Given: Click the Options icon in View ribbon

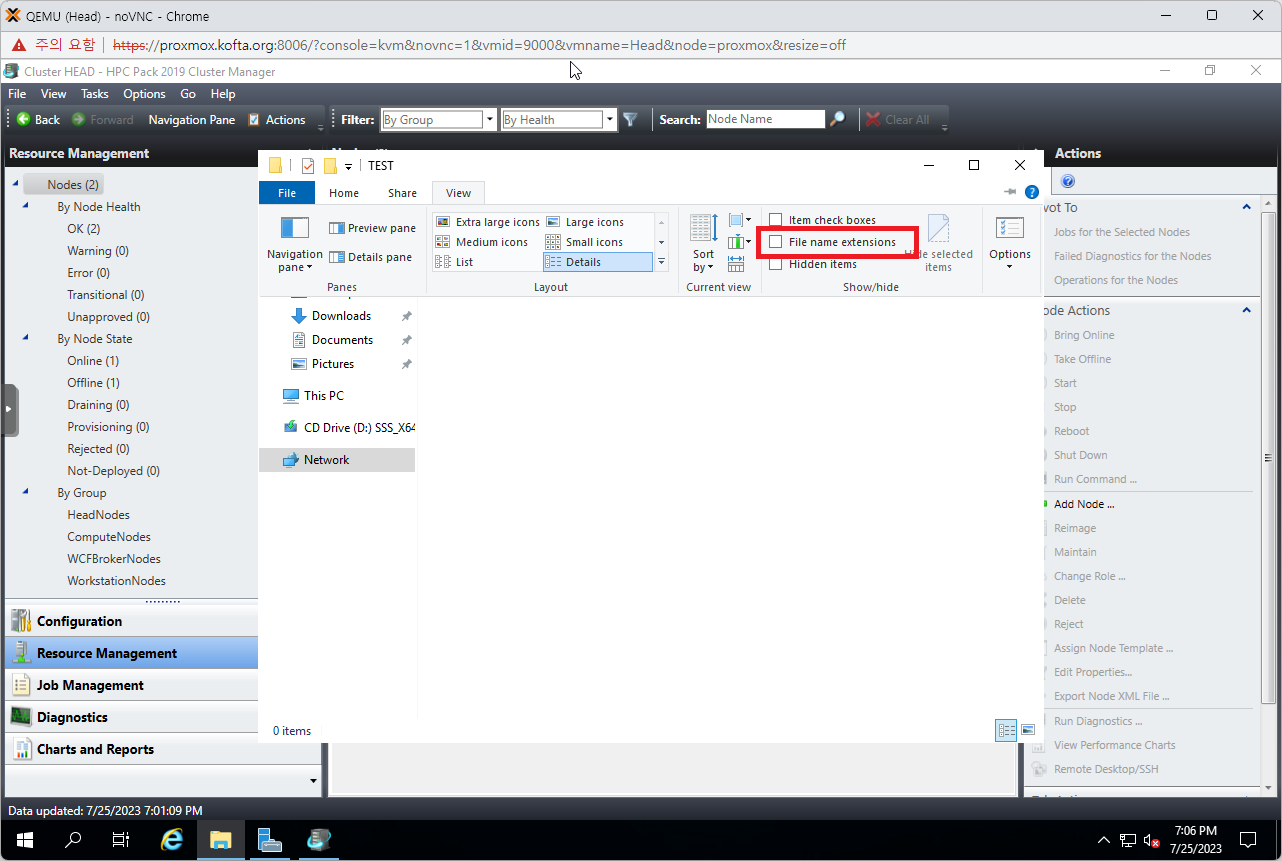Looking at the screenshot, I should pos(1009,240).
